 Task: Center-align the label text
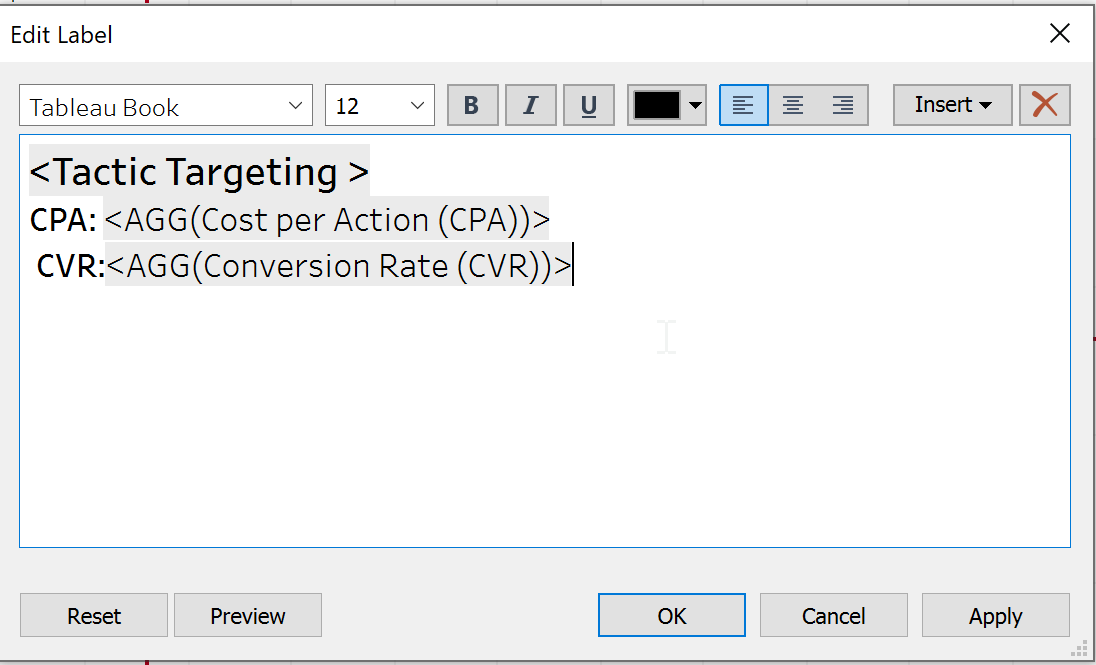[793, 106]
